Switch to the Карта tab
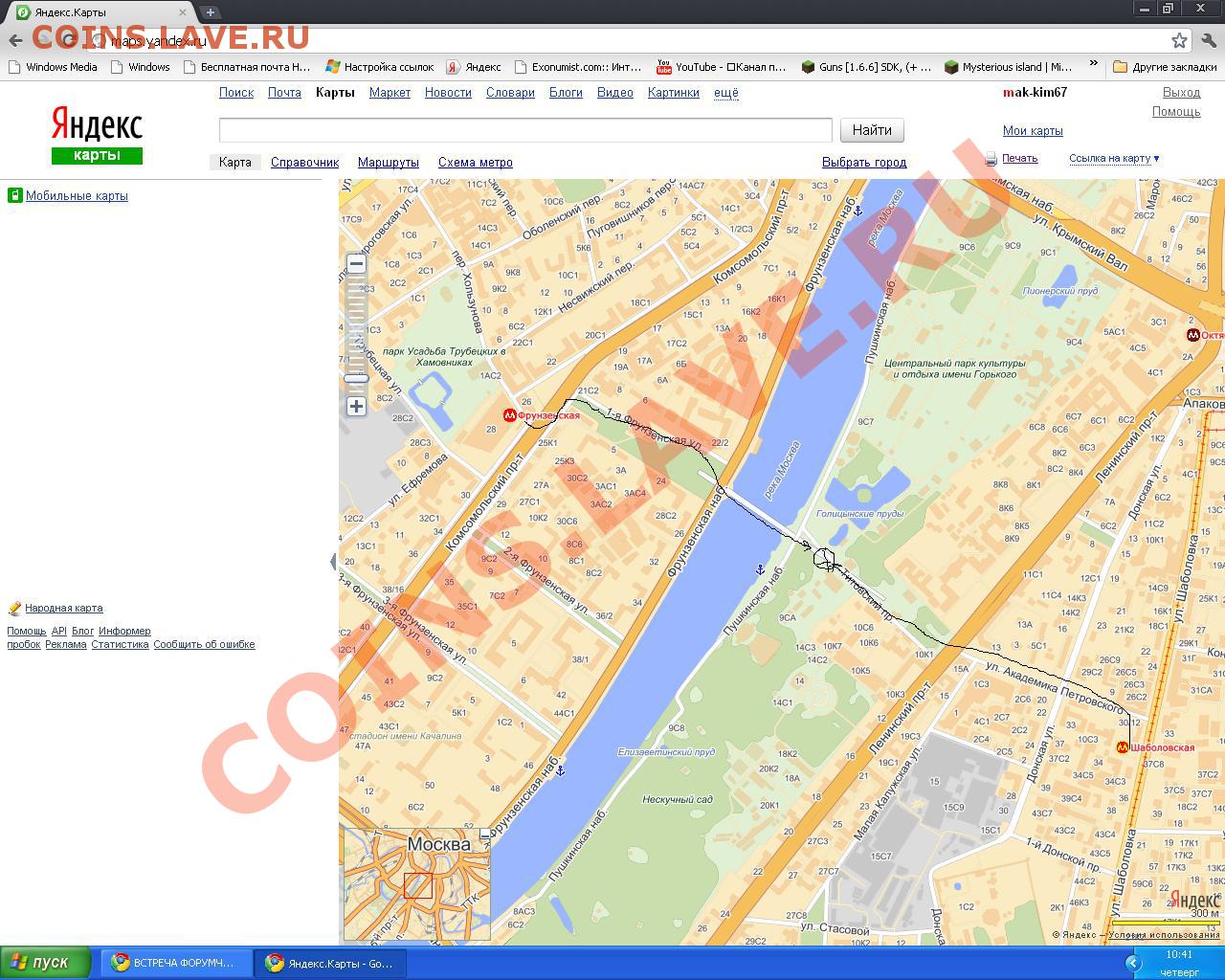Screen dimensions: 1225x980 pyautogui.click(x=234, y=163)
